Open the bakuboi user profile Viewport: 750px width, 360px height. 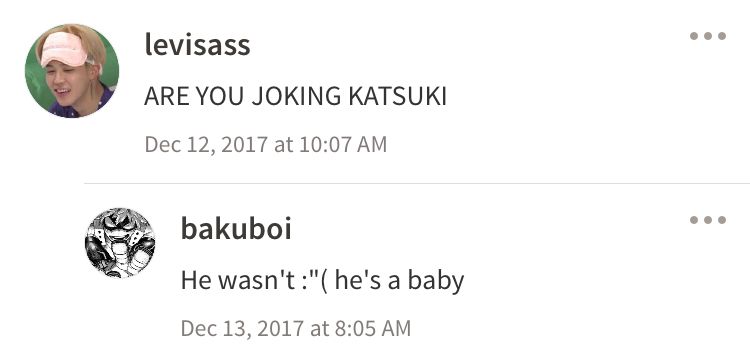(x=236, y=229)
